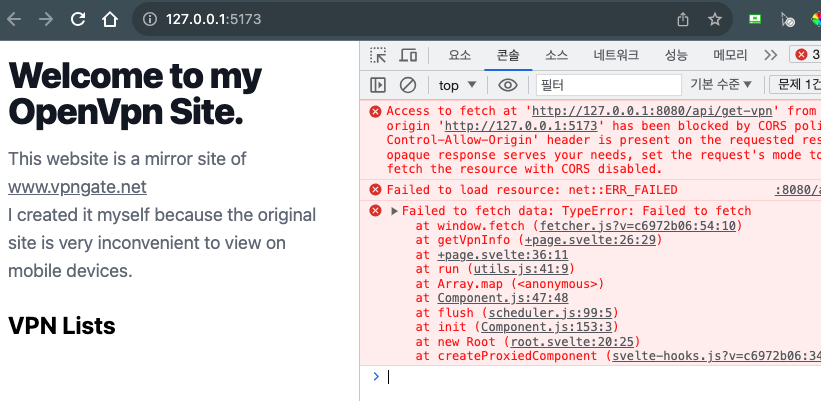The height and width of the screenshot is (401, 821).
Task: Bookmark this page with the star icon
Action: 715,20
